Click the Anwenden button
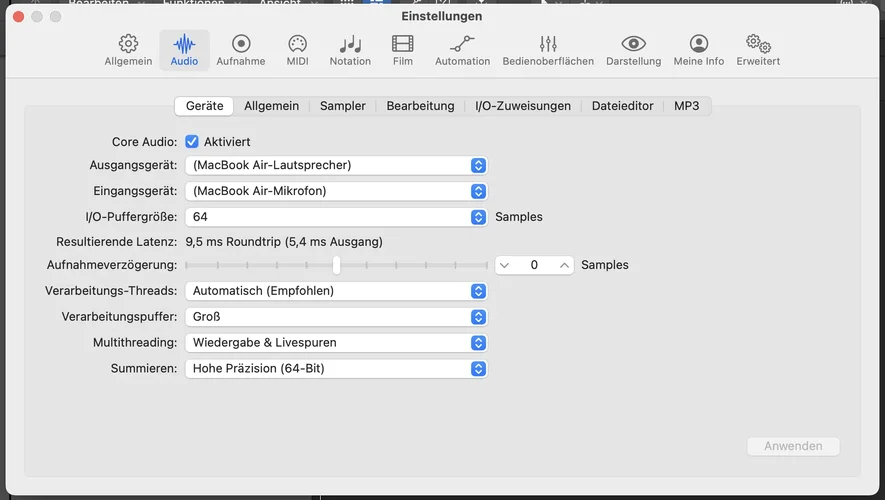The height and width of the screenshot is (500, 885). (793, 446)
